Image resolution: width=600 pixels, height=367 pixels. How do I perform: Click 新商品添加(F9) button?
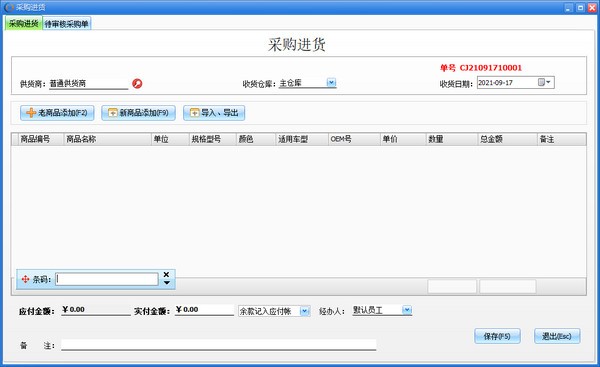coord(139,113)
